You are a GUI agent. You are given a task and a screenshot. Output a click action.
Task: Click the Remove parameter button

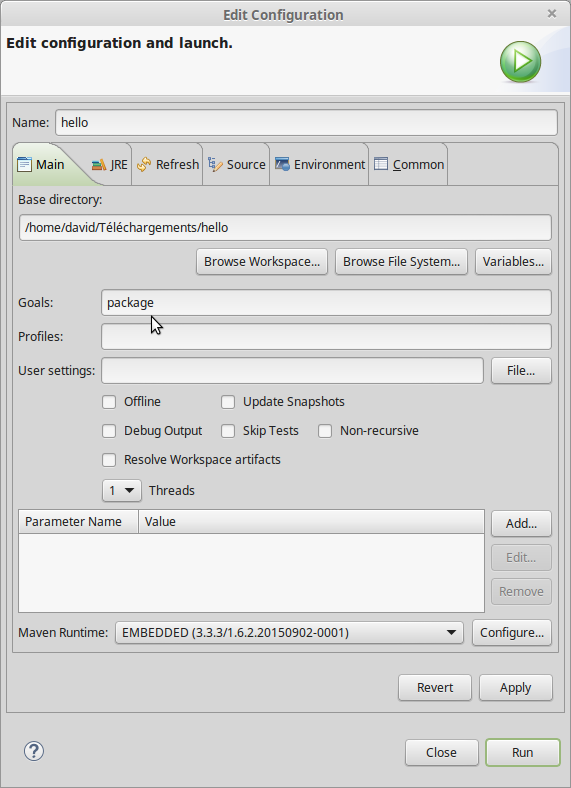(521, 592)
